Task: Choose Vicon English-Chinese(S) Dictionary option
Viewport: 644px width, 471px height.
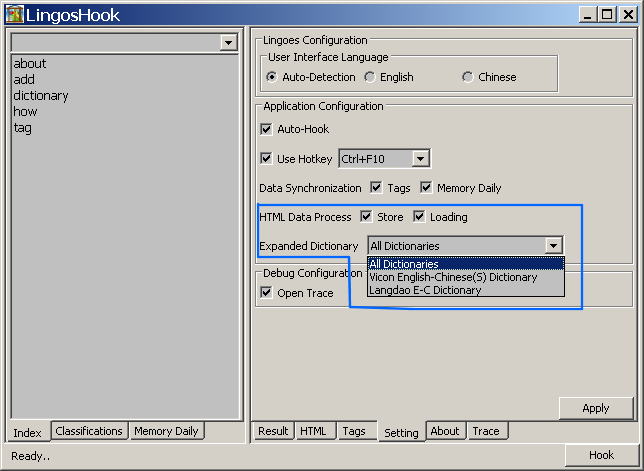Action: (466, 277)
